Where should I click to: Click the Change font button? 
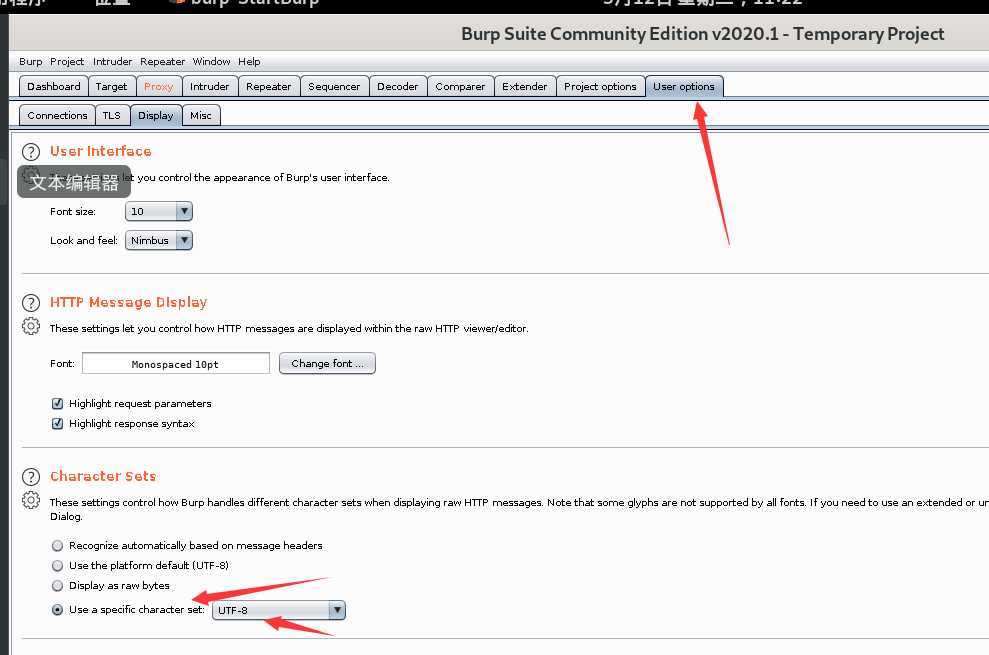click(x=327, y=363)
